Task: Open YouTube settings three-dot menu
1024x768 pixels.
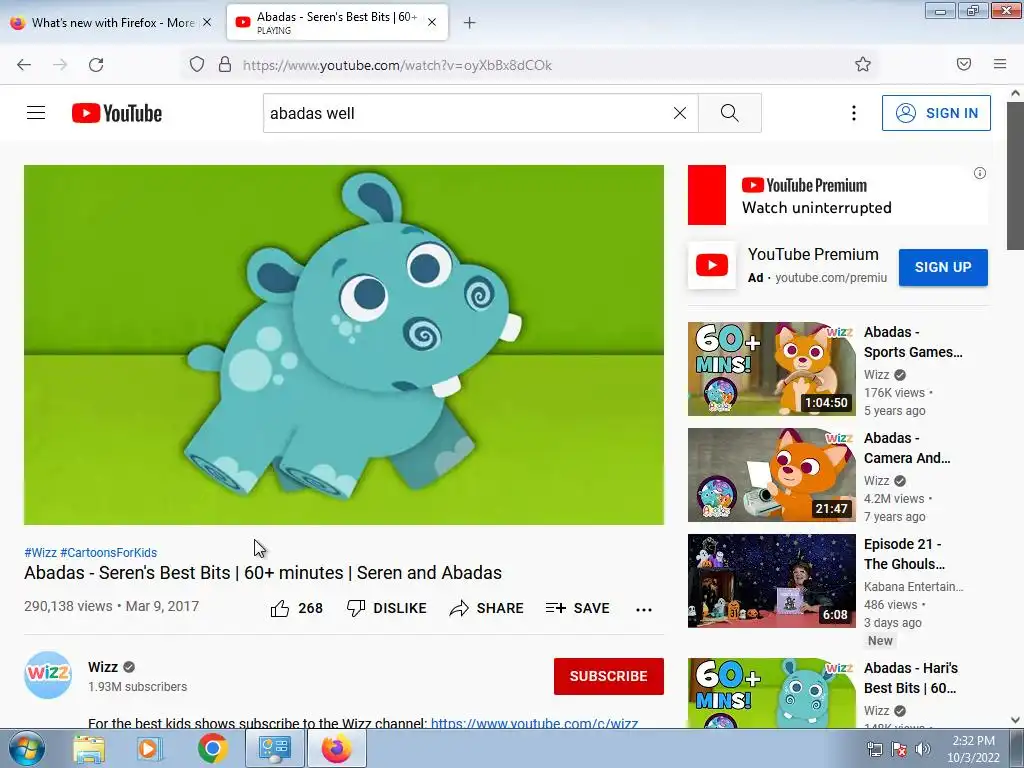Action: point(854,113)
